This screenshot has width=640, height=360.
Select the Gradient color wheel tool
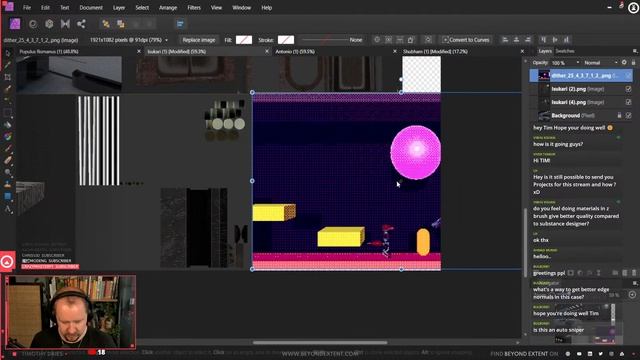[8, 136]
